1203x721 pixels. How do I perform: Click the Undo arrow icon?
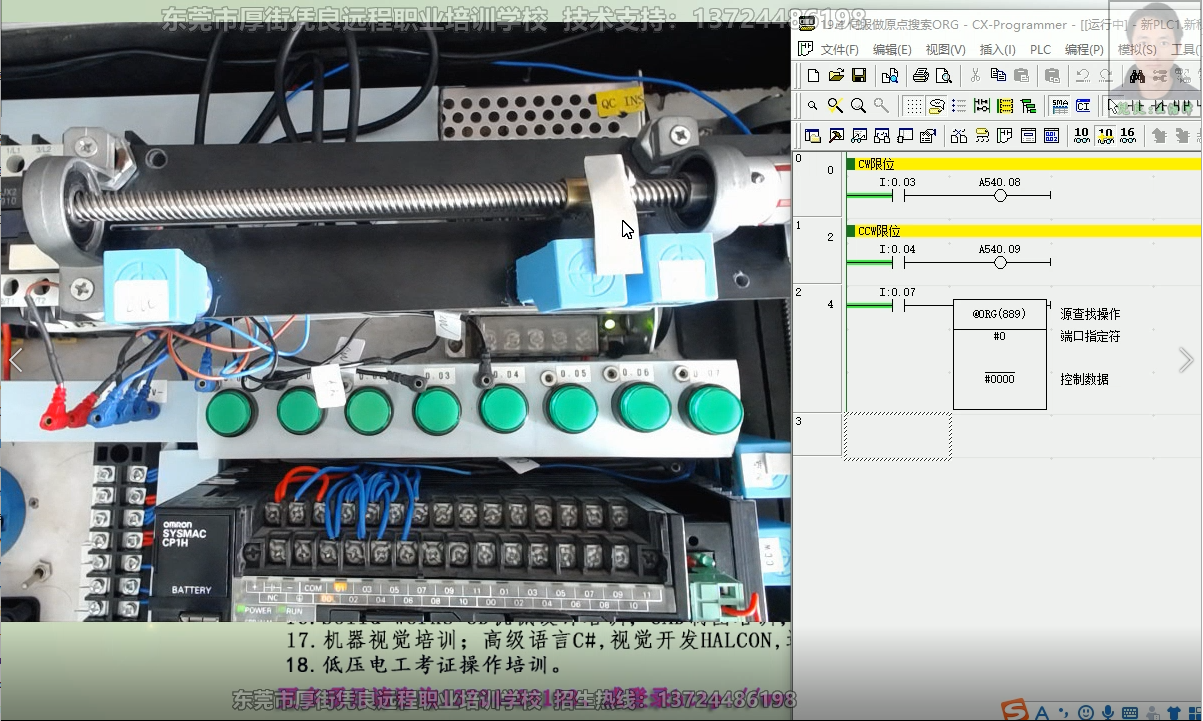pyautogui.click(x=1082, y=76)
